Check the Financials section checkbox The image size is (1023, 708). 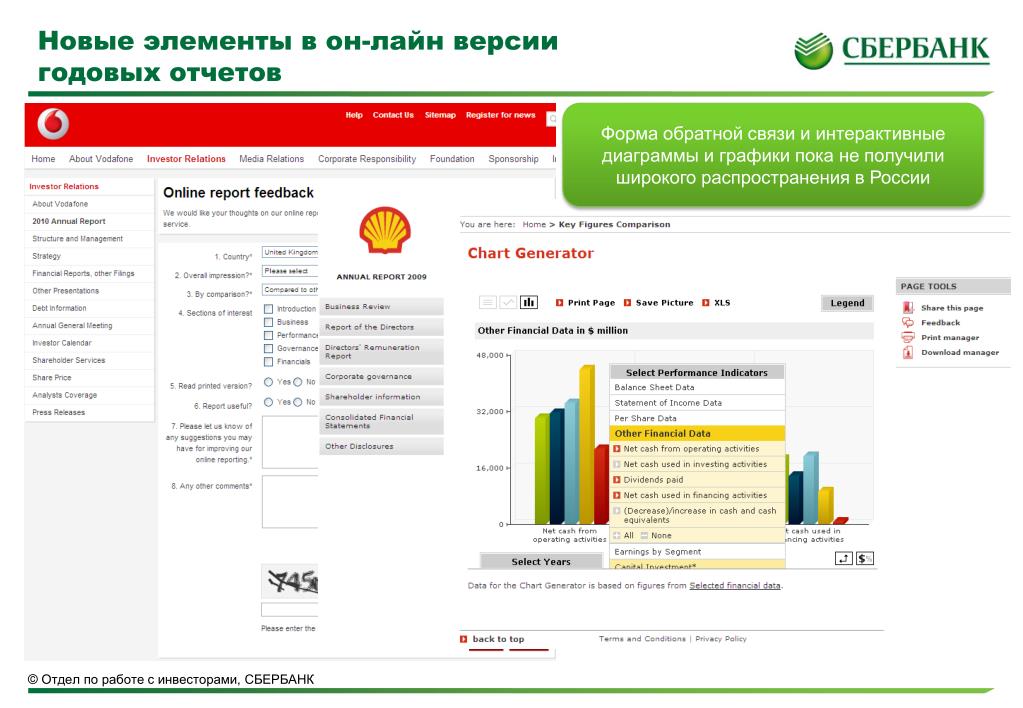point(268,362)
